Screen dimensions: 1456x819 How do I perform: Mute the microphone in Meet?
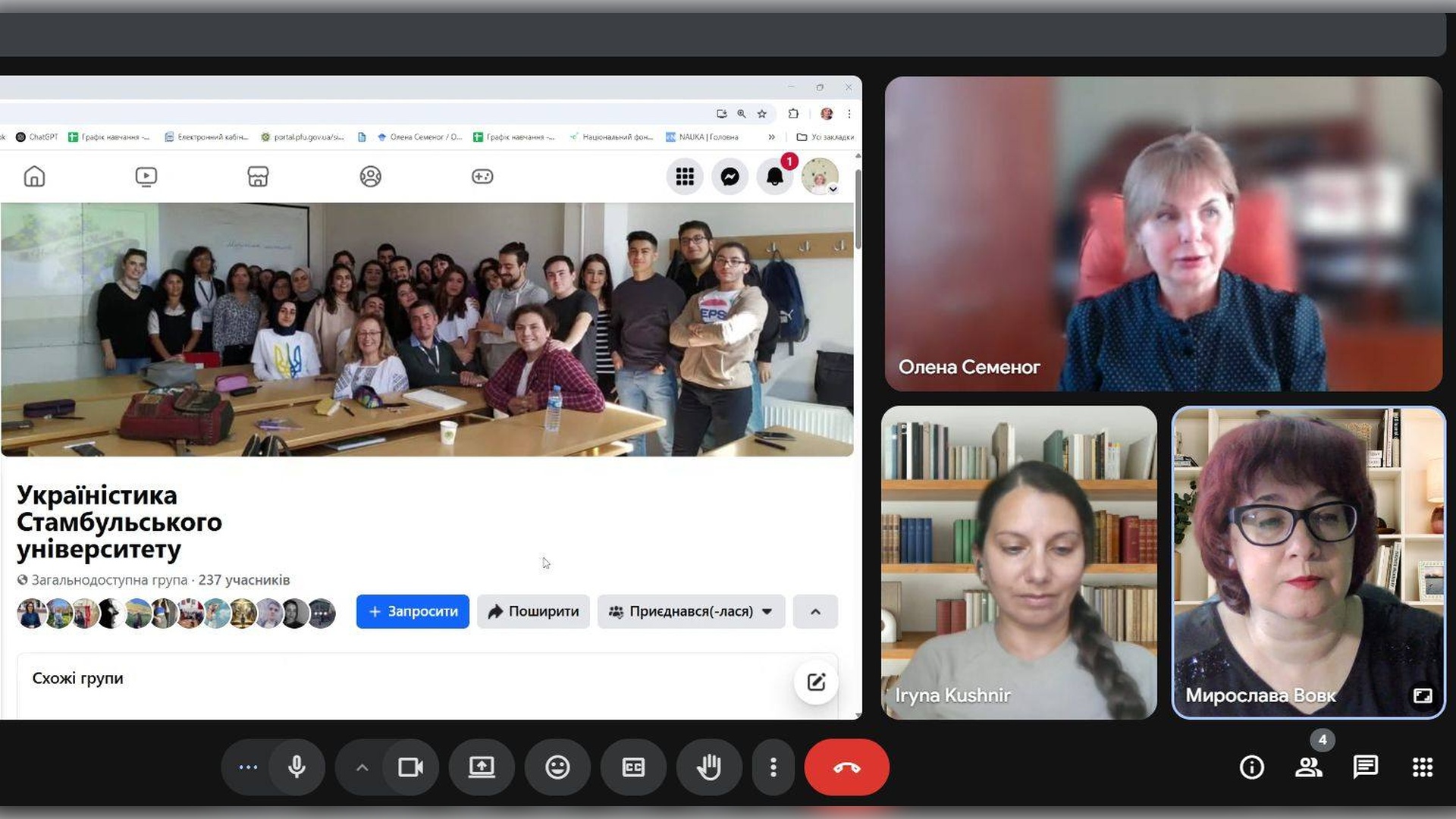pos(297,767)
